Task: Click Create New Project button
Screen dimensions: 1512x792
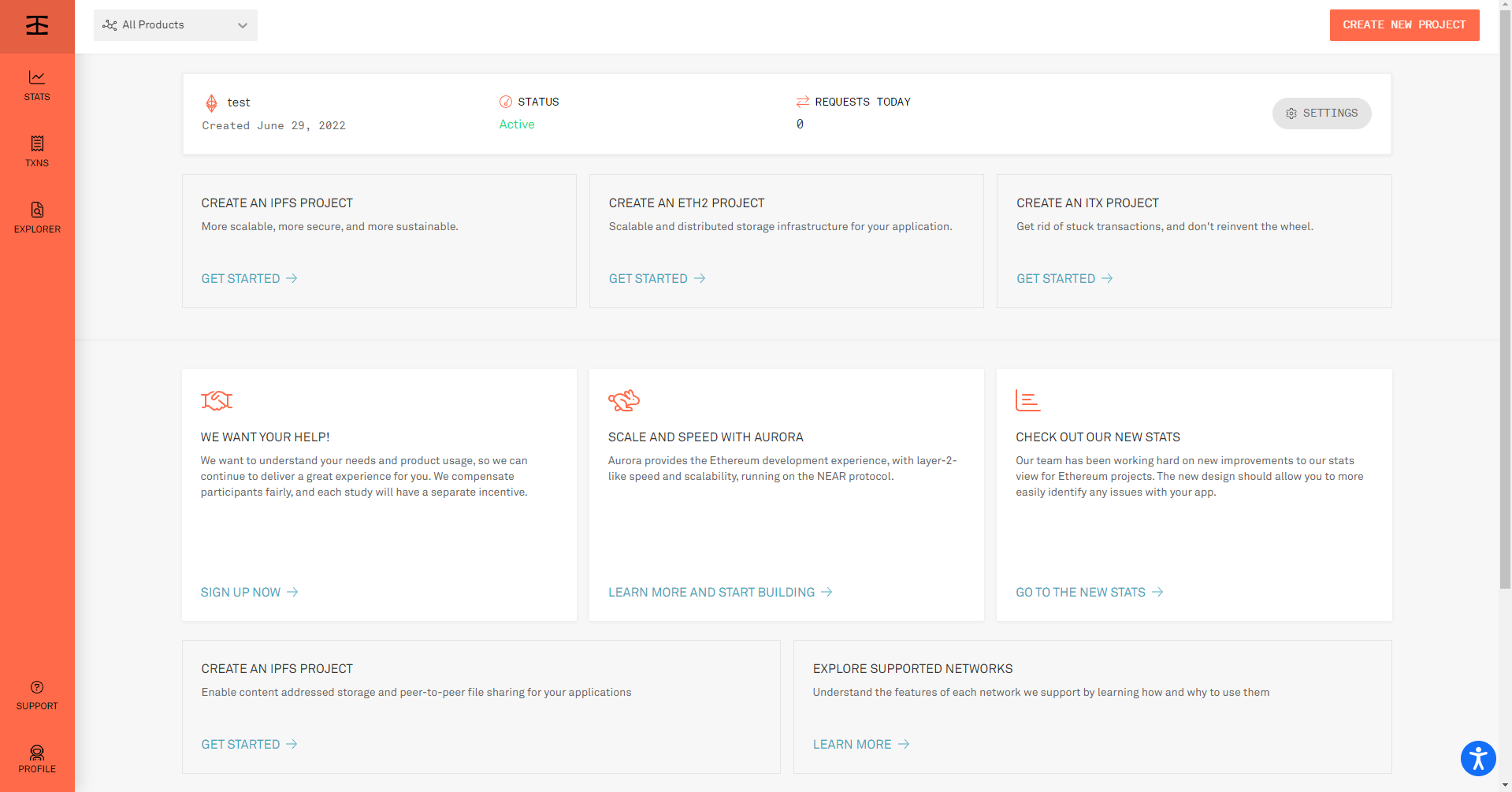Action: point(1403,25)
